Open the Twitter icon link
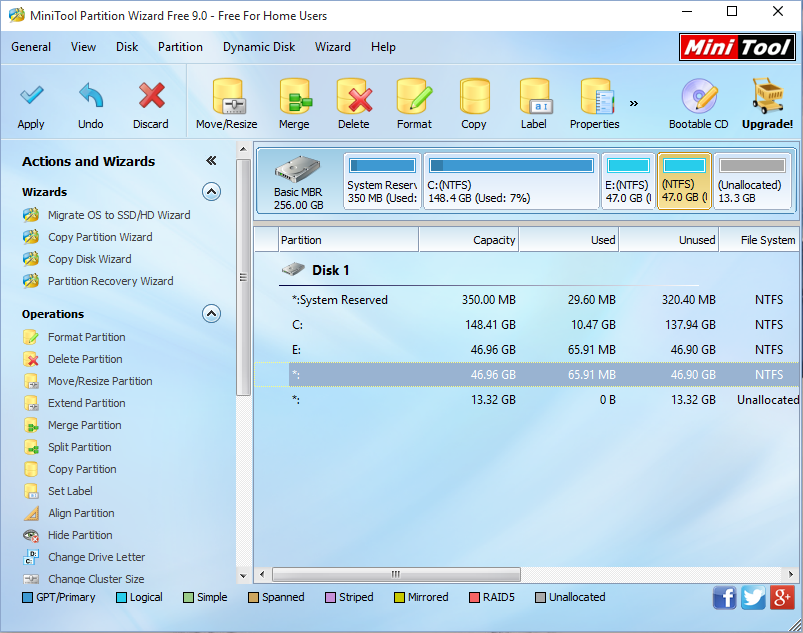803x633 pixels. [x=753, y=598]
